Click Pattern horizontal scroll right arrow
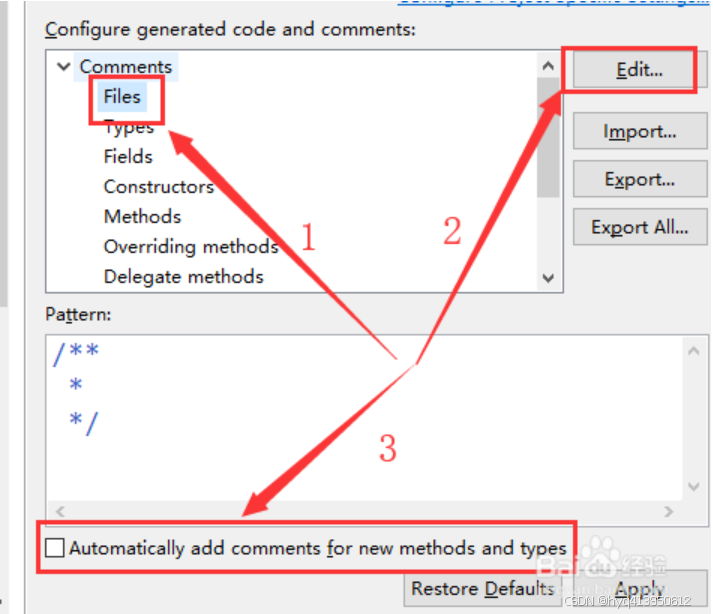The image size is (713, 614). (x=668, y=512)
